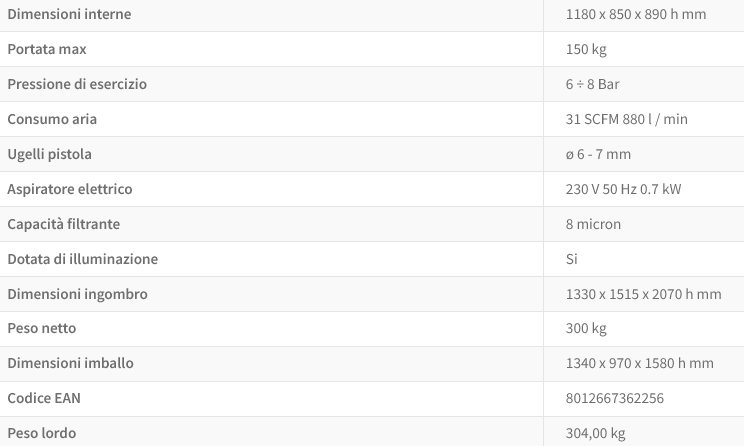Select the Pressione di esercizio label
Screen dimensions: 744x446
pos(77,84)
